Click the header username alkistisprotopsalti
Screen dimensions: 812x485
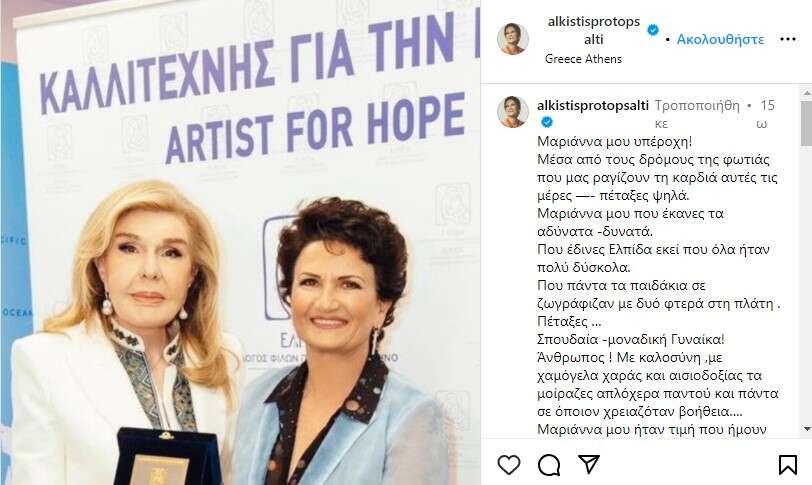click(593, 31)
